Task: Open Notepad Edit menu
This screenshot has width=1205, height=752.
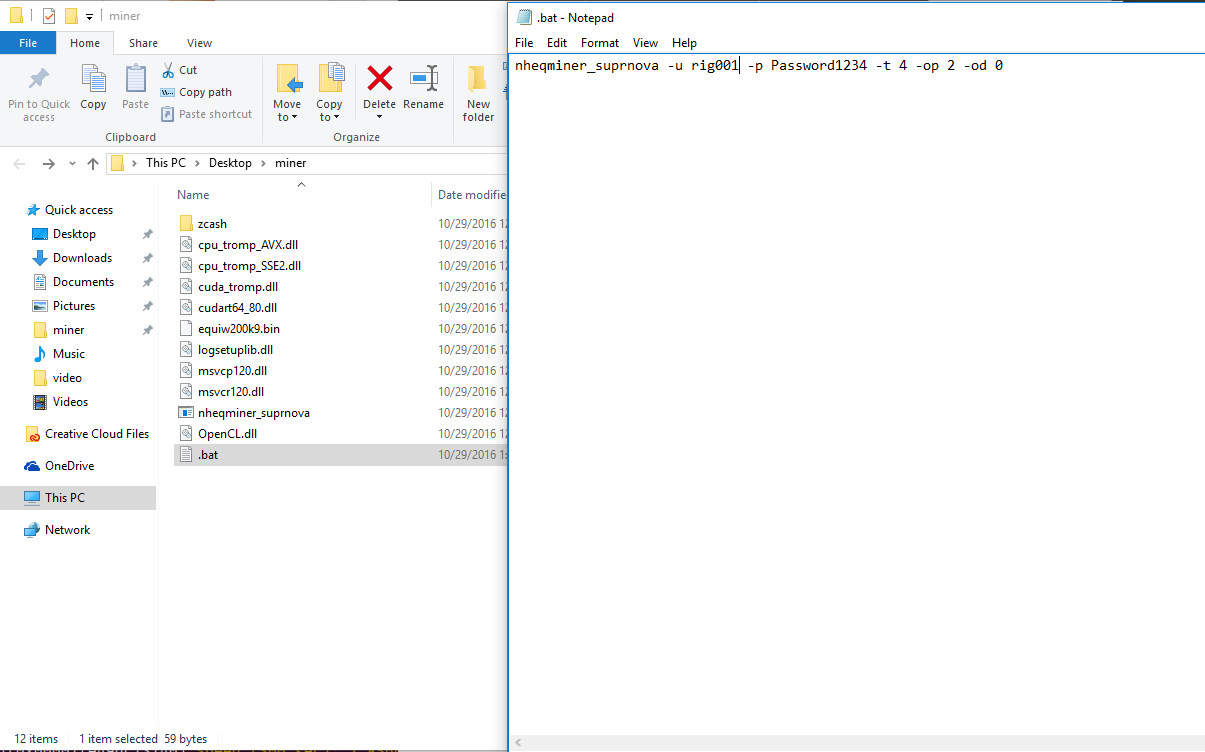Action: [556, 43]
